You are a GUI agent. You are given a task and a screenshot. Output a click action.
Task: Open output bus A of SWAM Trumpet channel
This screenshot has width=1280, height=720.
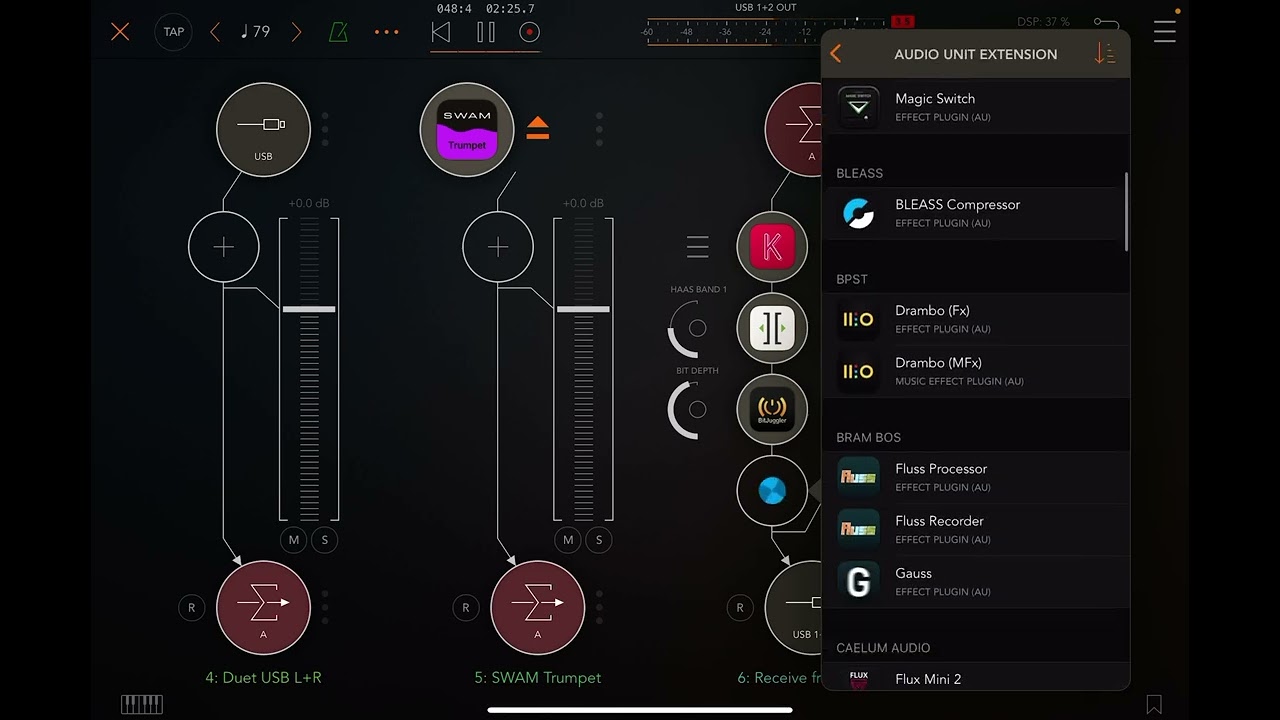[538, 608]
